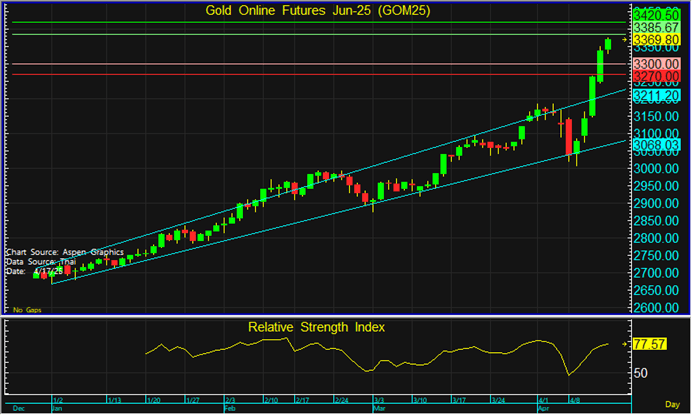The image size is (692, 415).
Task: Select the cyan 3211.20 channel price label
Action: tap(657, 95)
